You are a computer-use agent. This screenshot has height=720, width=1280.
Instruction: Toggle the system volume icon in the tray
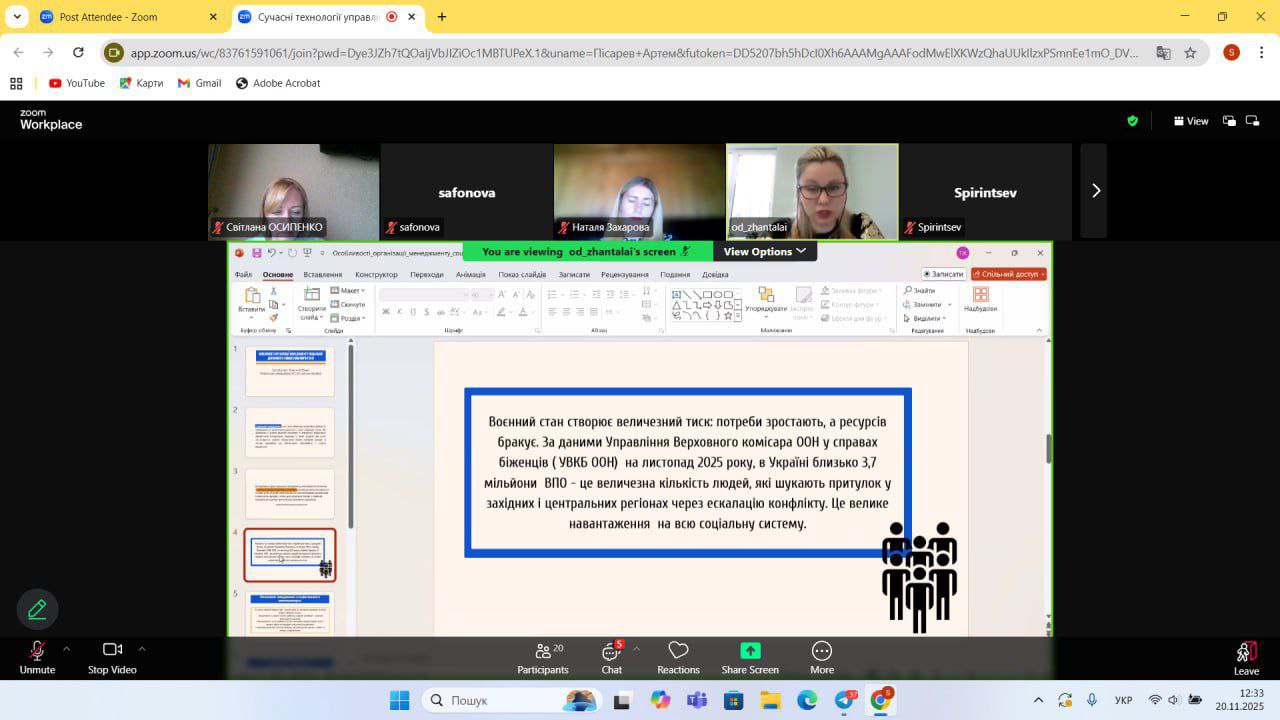click(x=1174, y=700)
